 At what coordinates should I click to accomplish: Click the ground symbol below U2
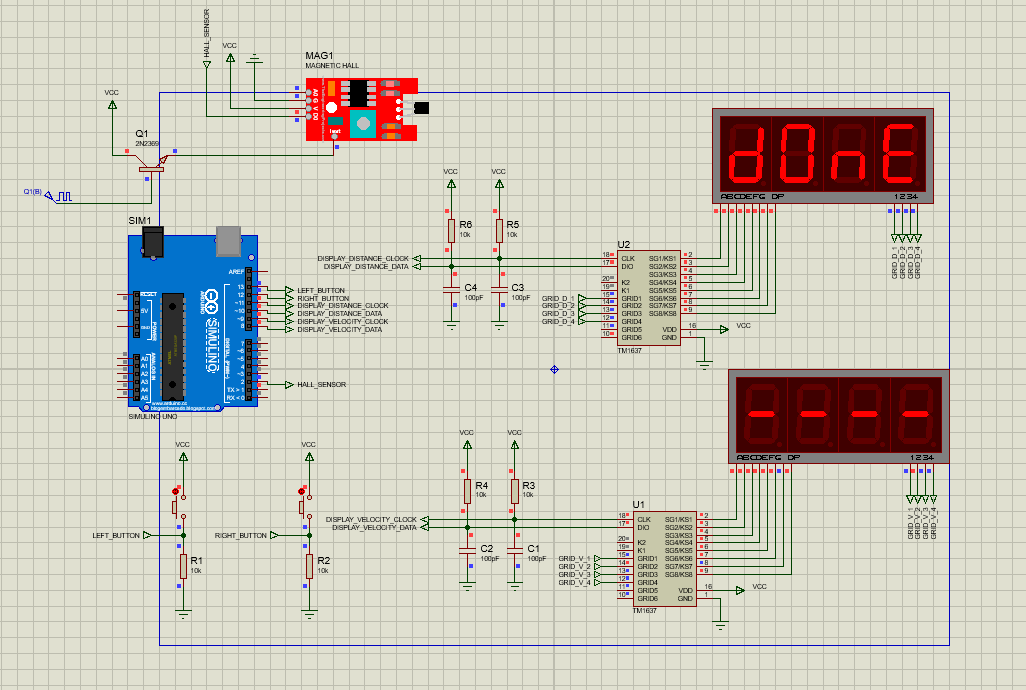click(704, 365)
